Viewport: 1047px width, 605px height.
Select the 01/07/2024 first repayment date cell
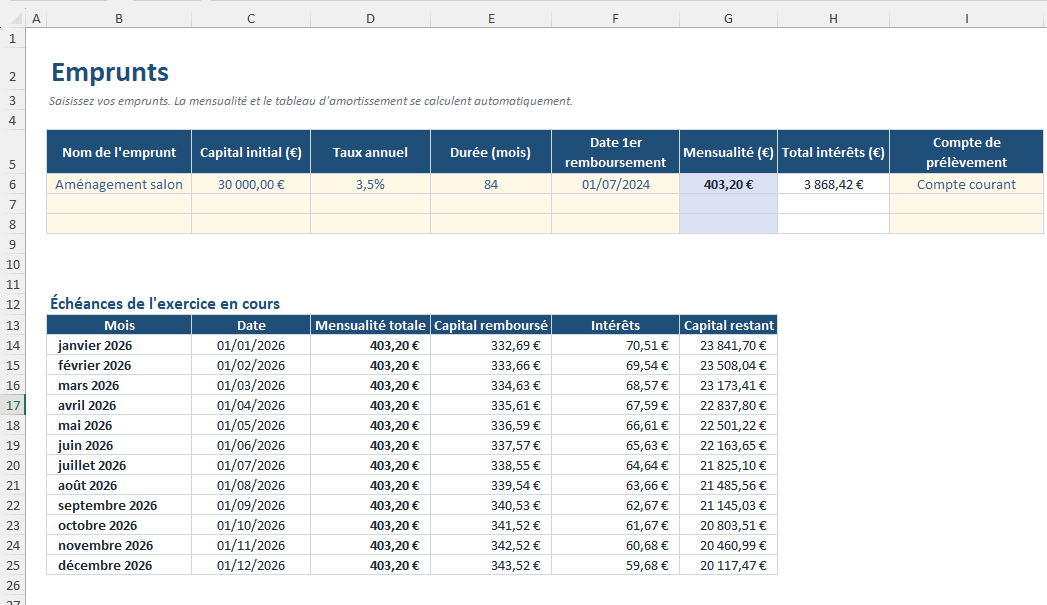(616, 184)
